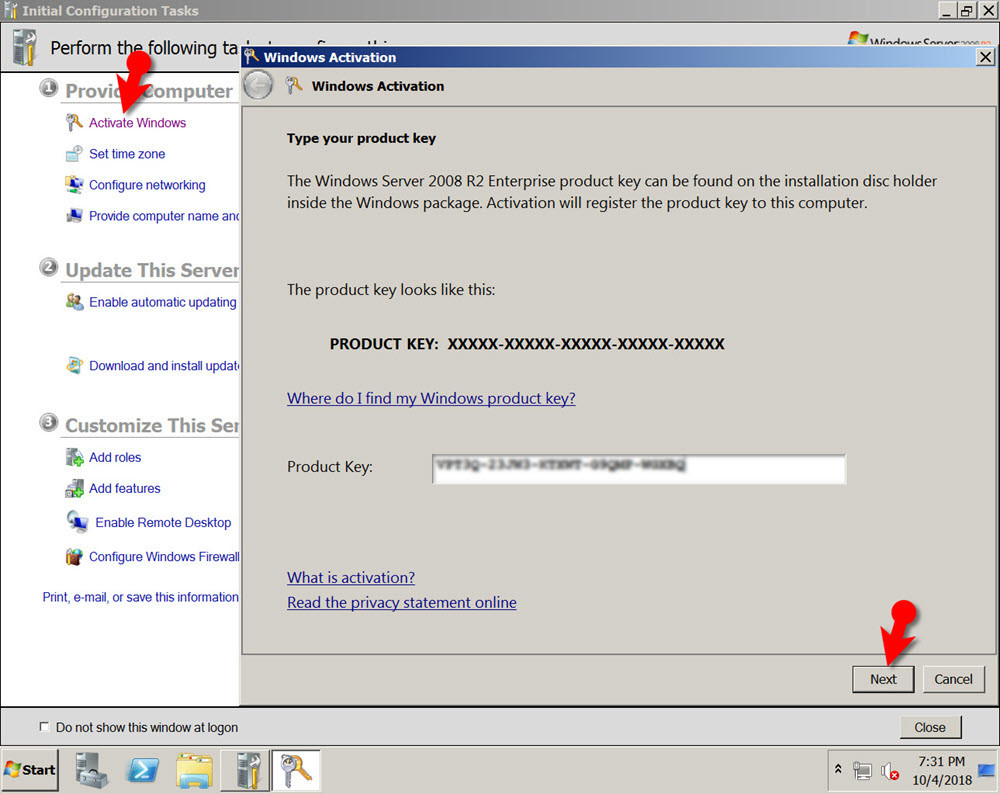1000x794 pixels.
Task: Select Windows Activation keys taskbar item
Action: [295, 769]
